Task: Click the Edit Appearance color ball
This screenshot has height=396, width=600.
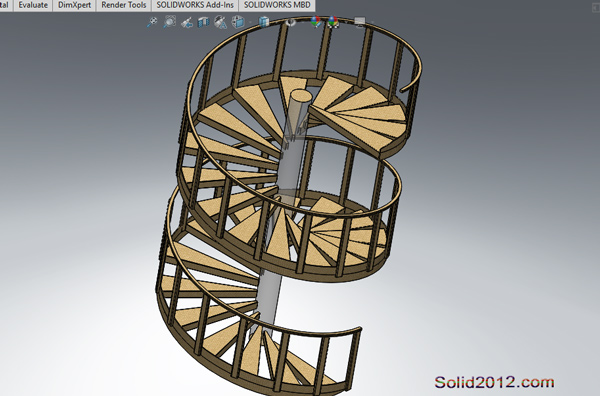Action: click(x=316, y=22)
